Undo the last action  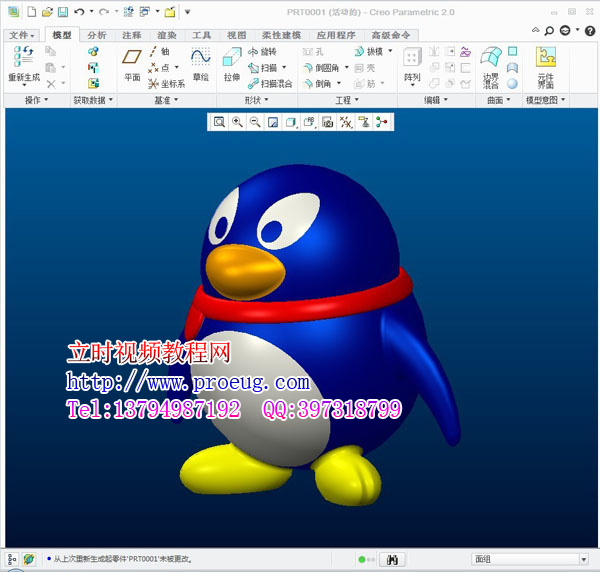point(79,12)
